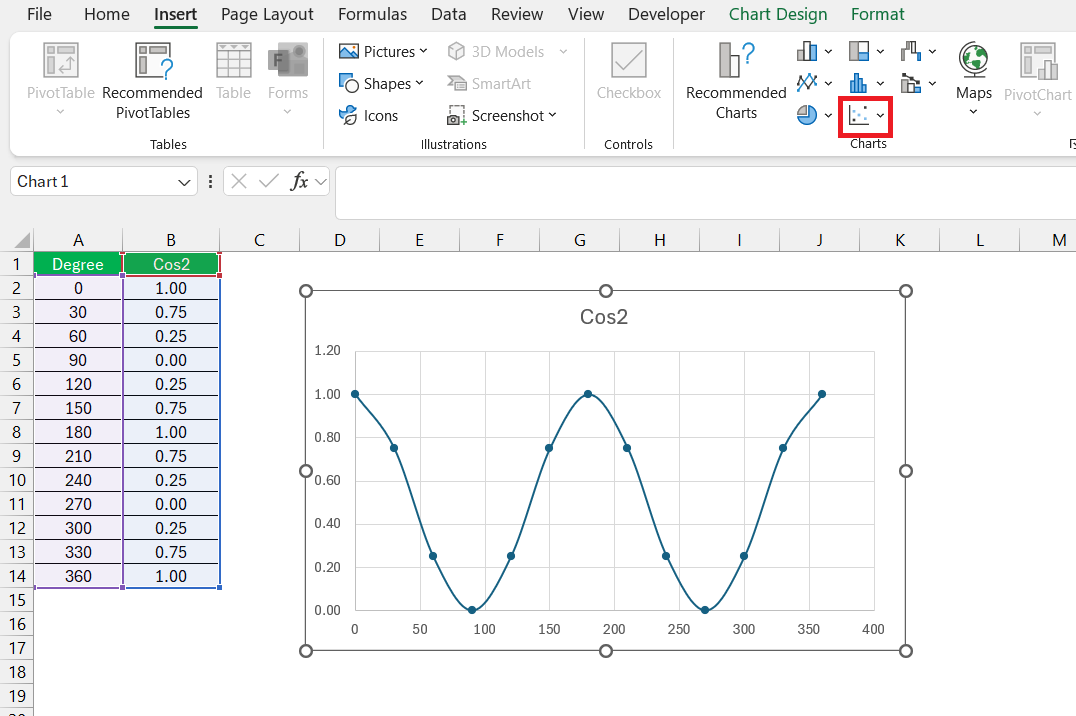
Task: Insert a line or area chart
Action: click(x=807, y=83)
